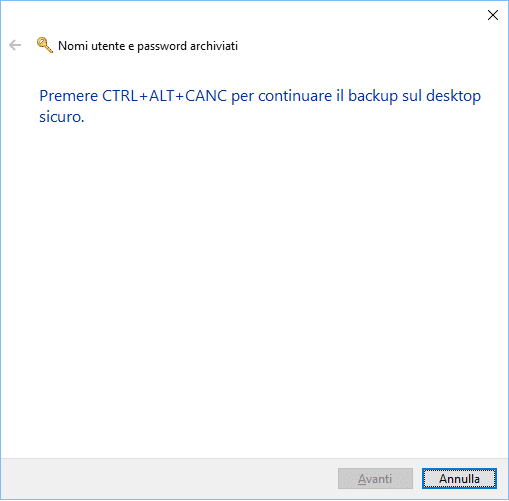Screen dimensions: 509x501
Task: Cancel the backup wizard via Annulla
Action: [x=459, y=478]
